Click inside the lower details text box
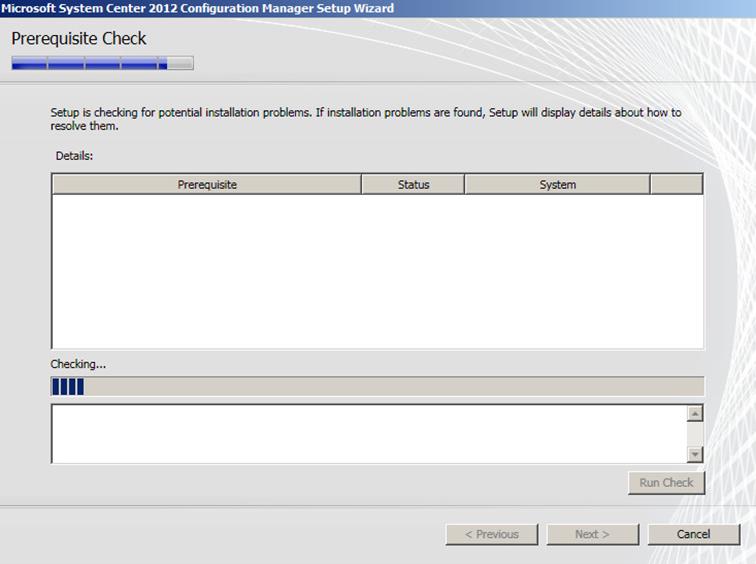756x564 pixels. [369, 434]
